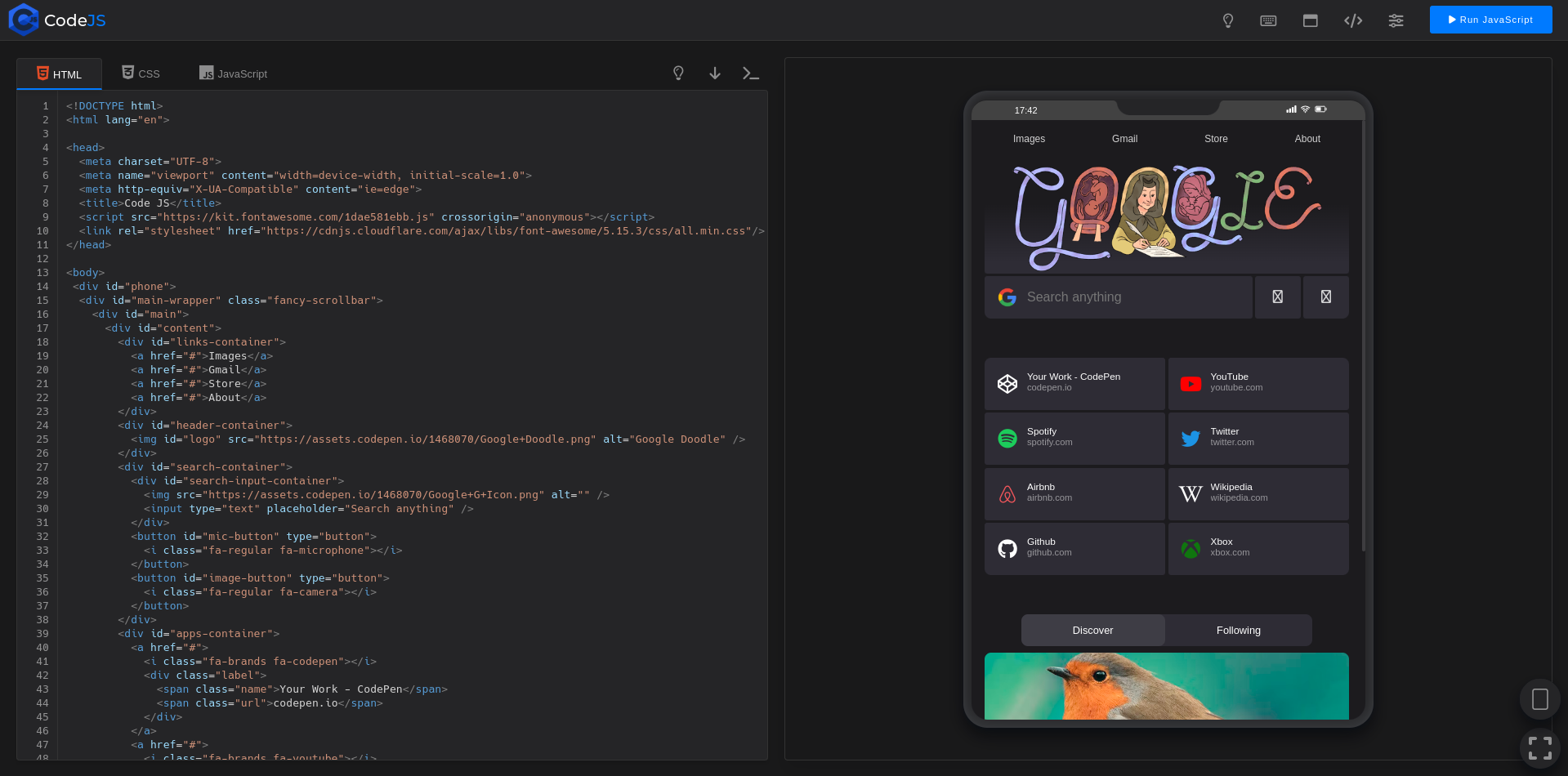Open the settings sliders icon in header

(x=1396, y=20)
